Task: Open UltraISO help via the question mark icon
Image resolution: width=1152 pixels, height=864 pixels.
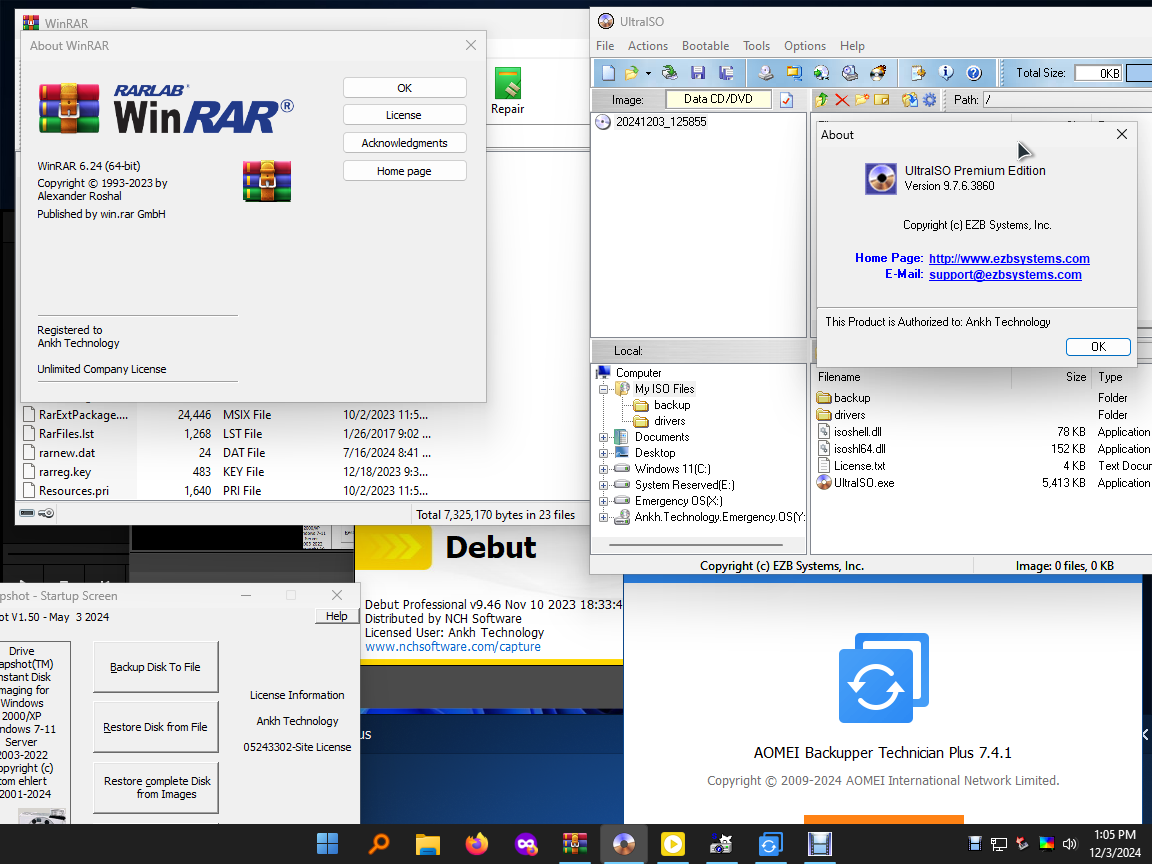Action: pos(972,72)
